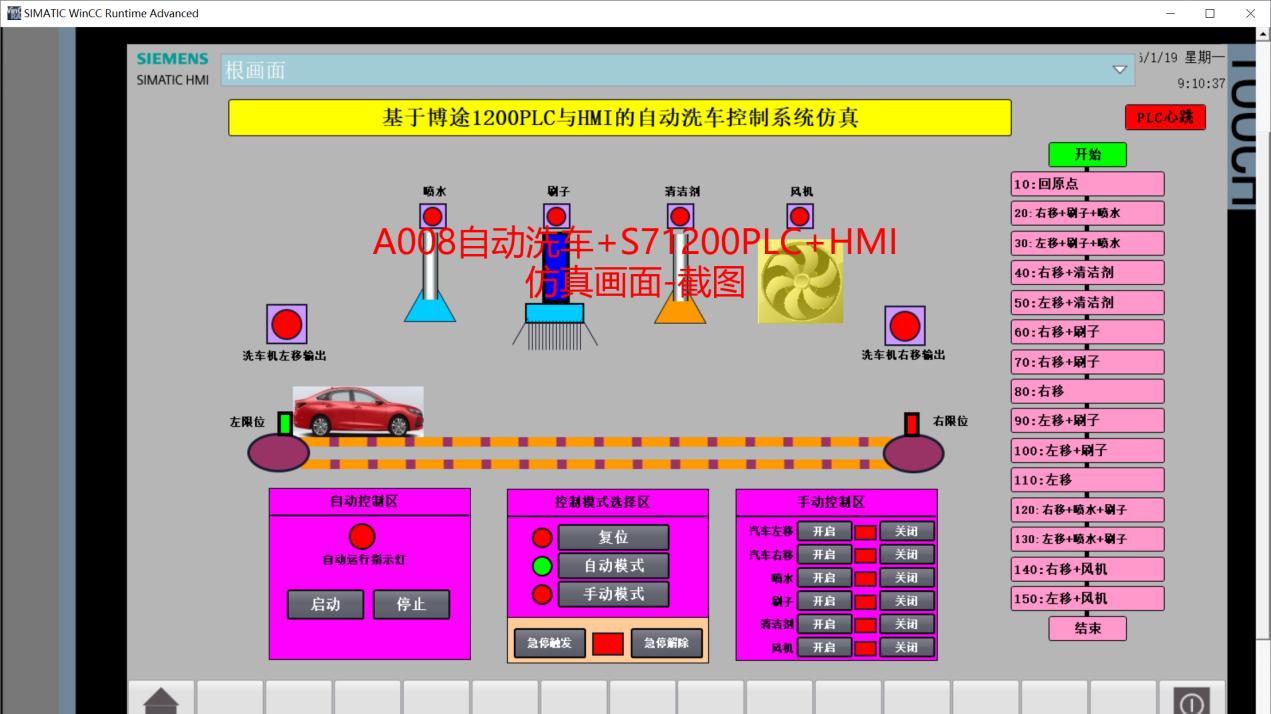
Task: Open the home screen navigation icon
Action: pyautogui.click(x=161, y=700)
